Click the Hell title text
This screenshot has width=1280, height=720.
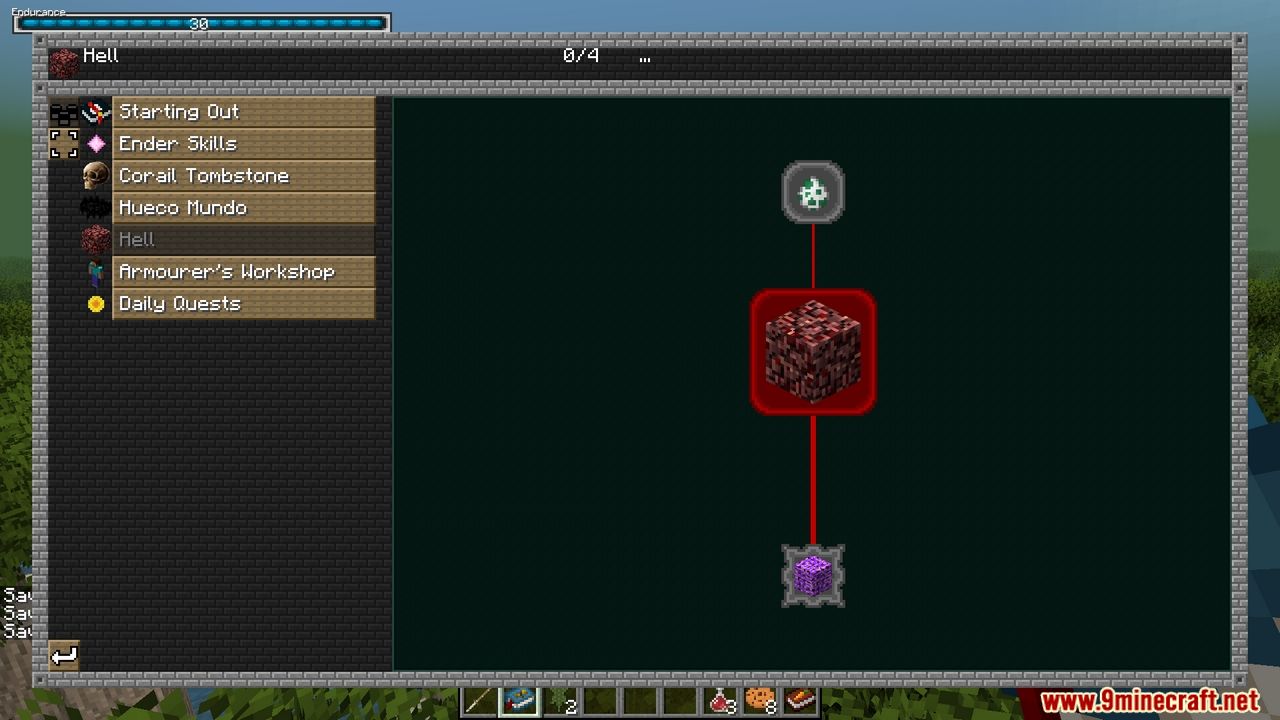pos(101,56)
